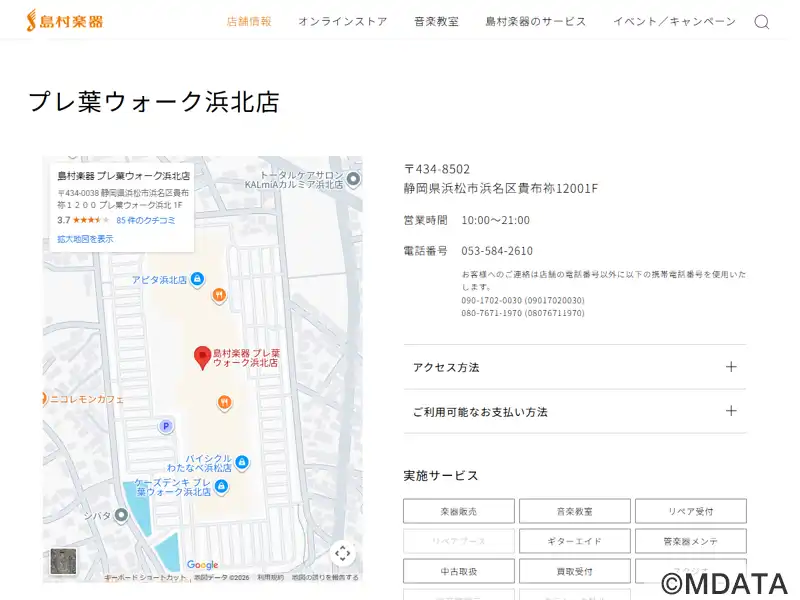Click the アピタ浜北店 shopping marker
Image resolution: width=800 pixels, height=600 pixels.
click(x=197, y=280)
